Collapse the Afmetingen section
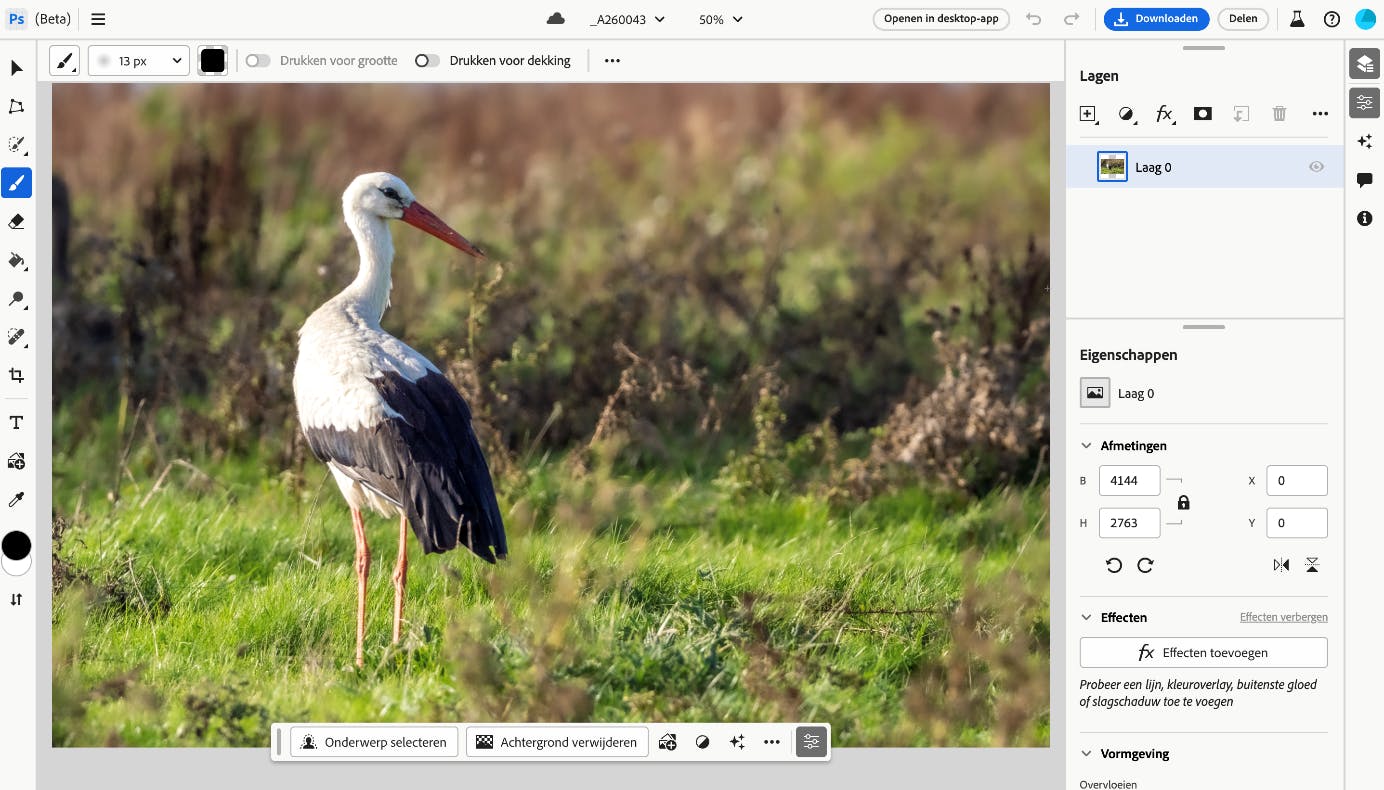The image size is (1384, 790). 1086,445
